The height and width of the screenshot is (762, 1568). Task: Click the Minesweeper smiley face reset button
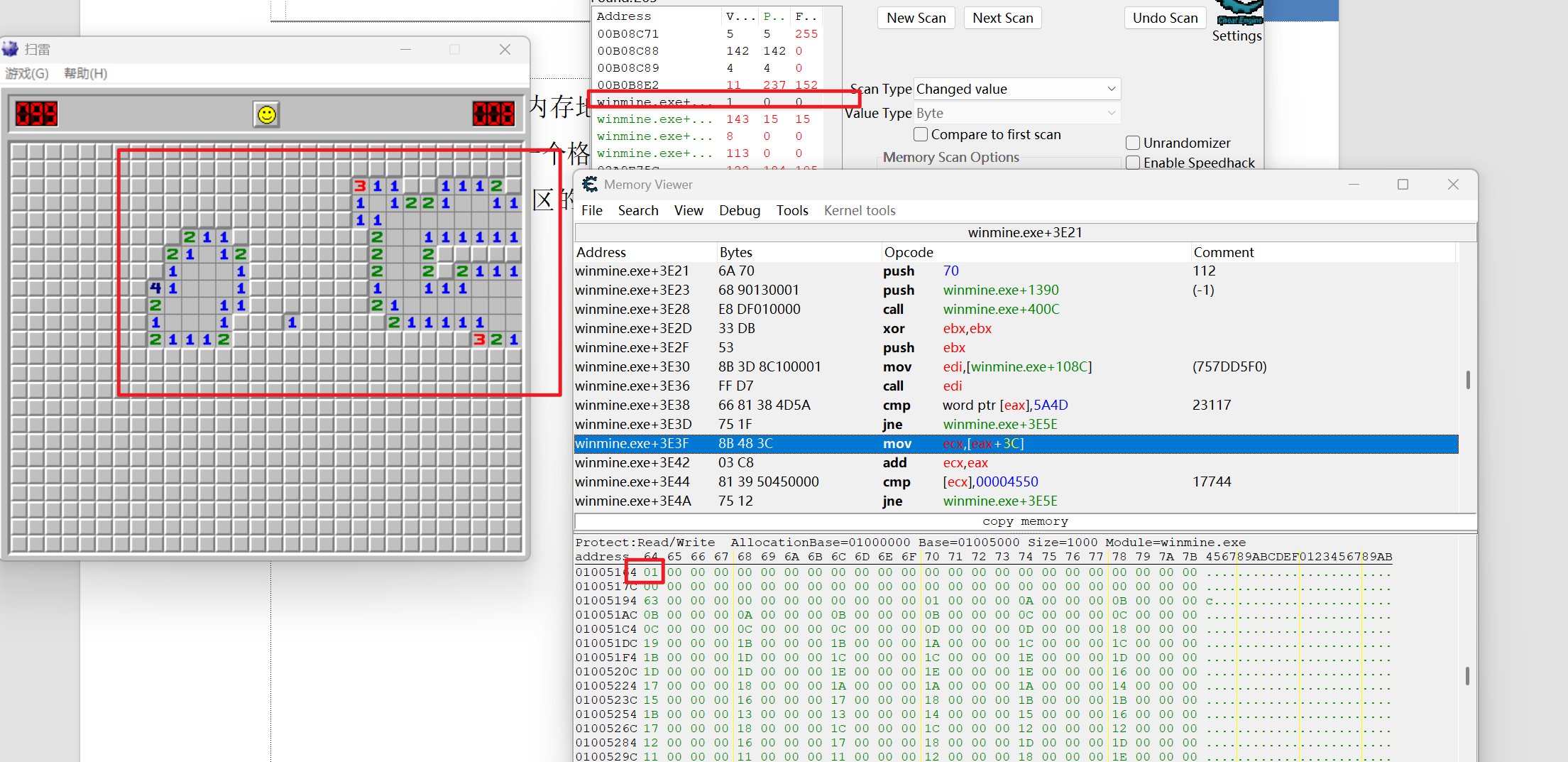pos(266,114)
